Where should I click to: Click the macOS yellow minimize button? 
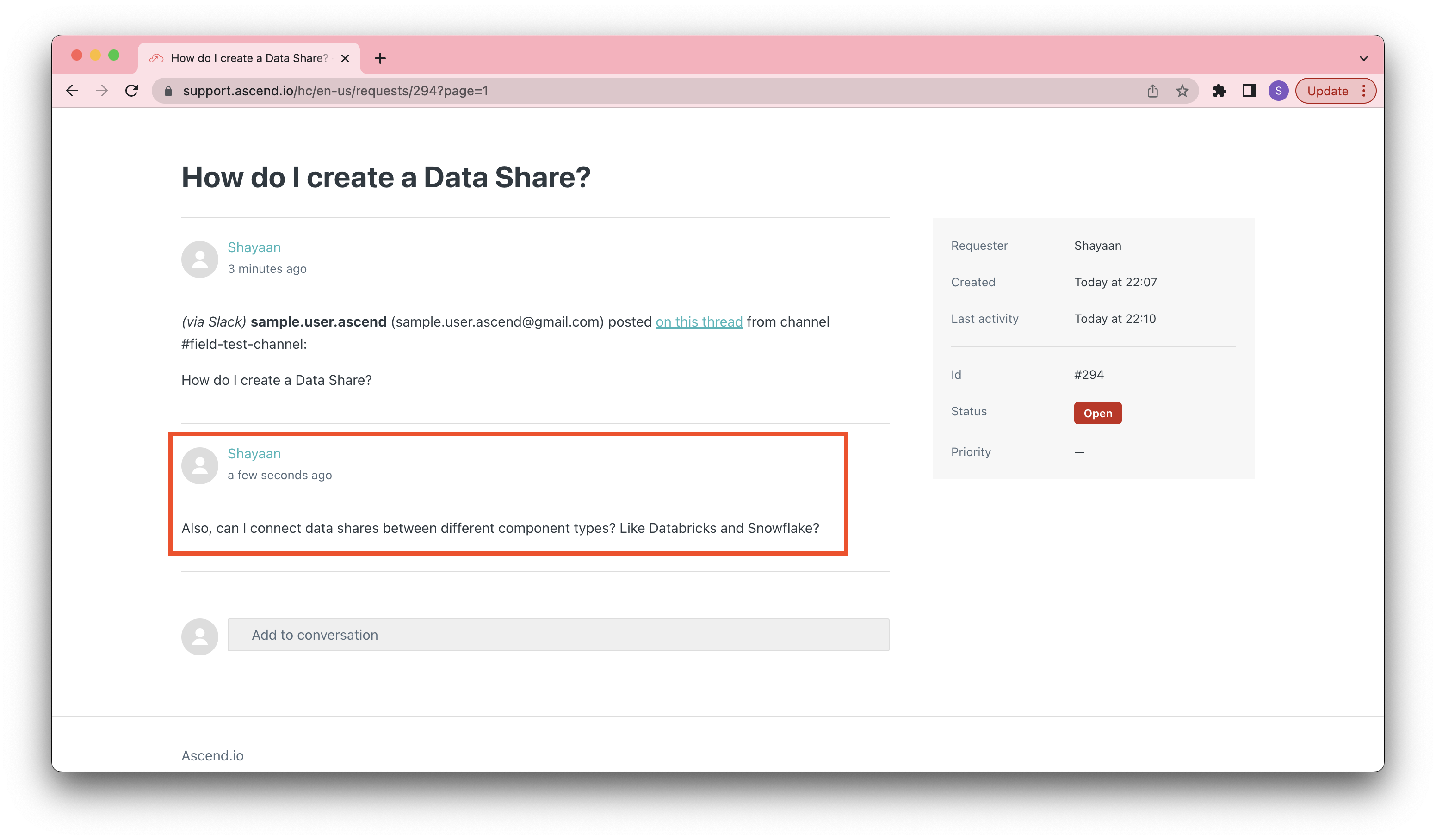tap(95, 55)
